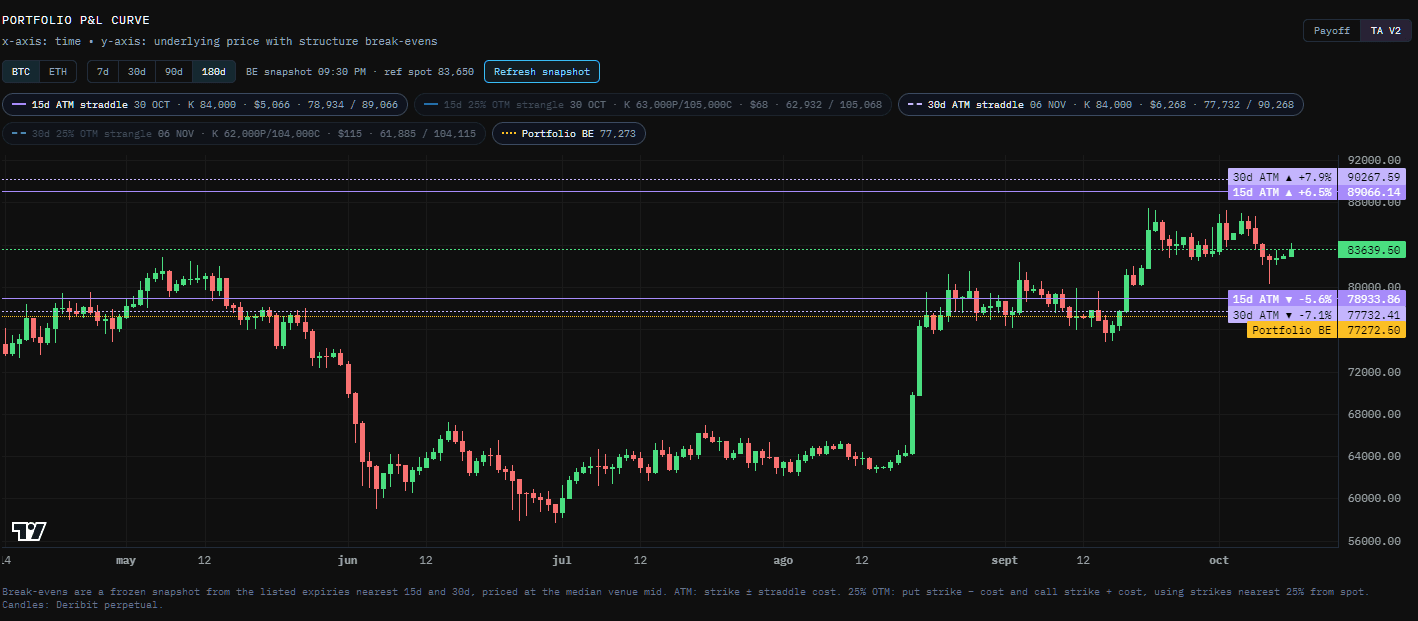This screenshot has width=1418, height=621.
Task: Click the 78933.86 price axis value
Action: pos(1372,299)
